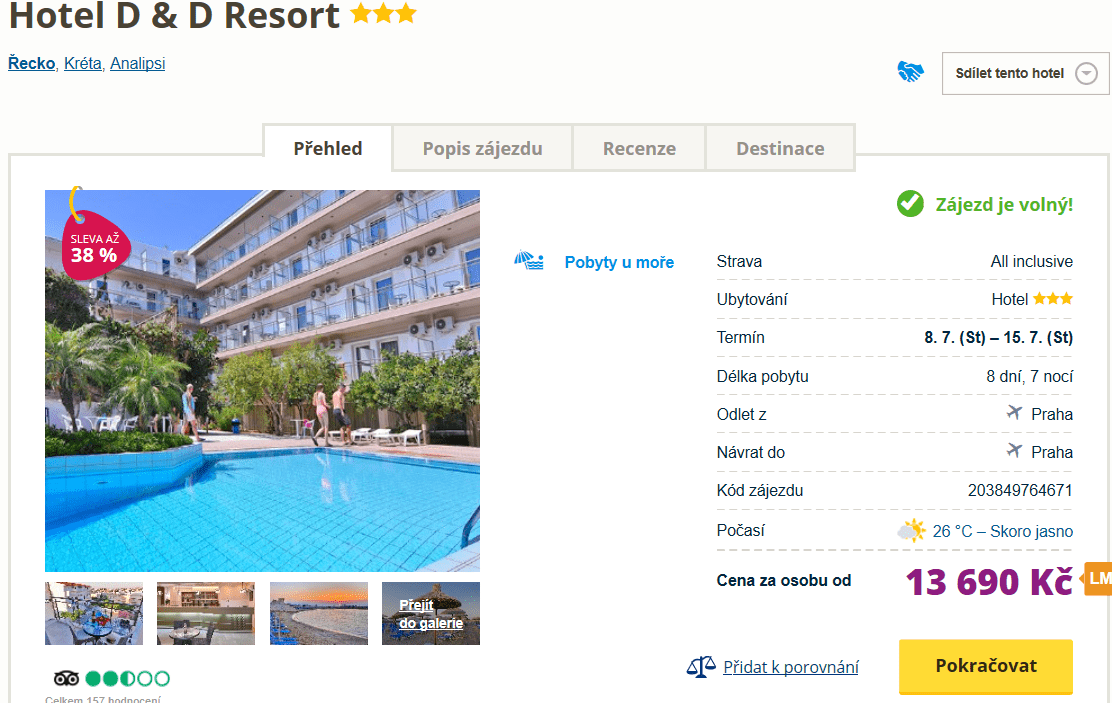Viewport: 1112px width, 703px height.
Task: Click the yellow Pokračovat button
Action: [x=986, y=666]
